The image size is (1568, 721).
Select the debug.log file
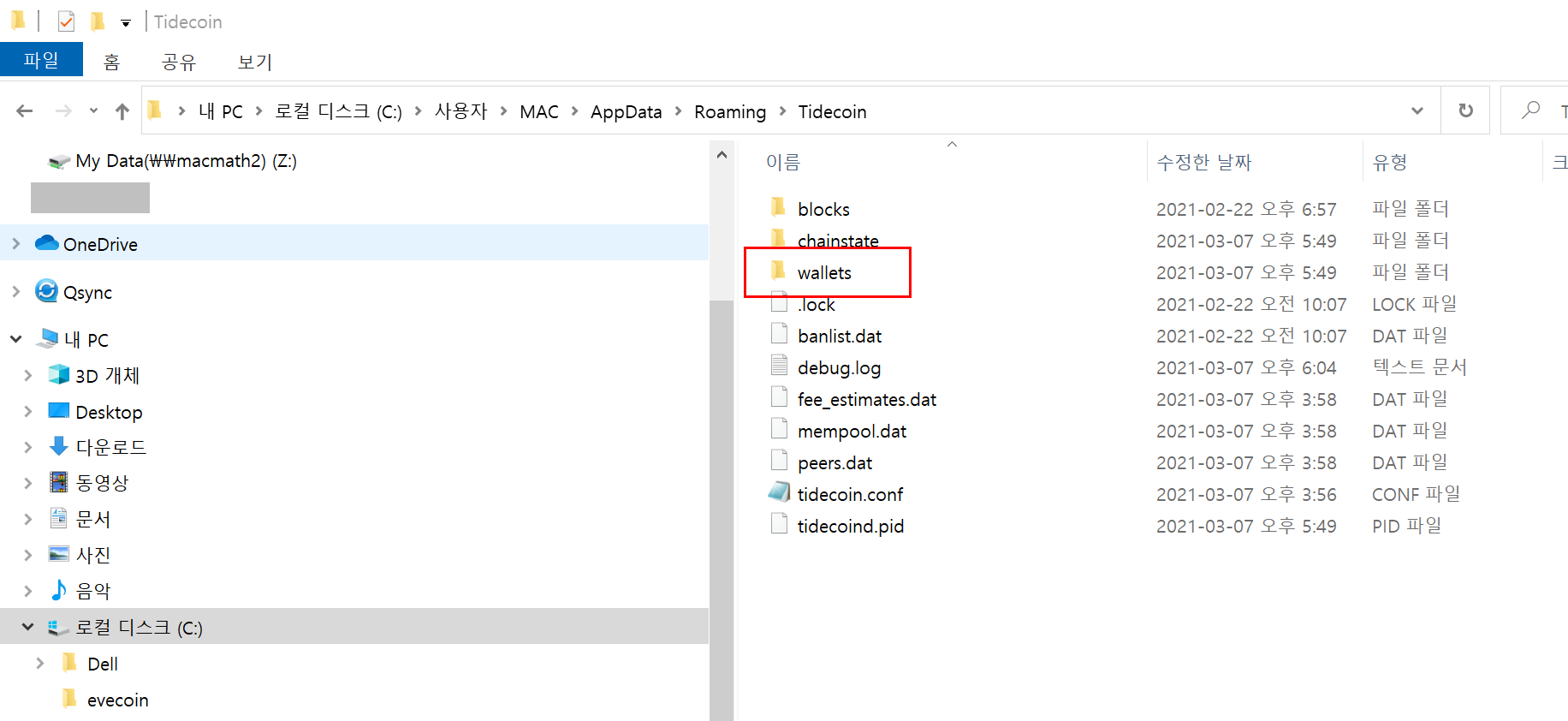click(839, 368)
